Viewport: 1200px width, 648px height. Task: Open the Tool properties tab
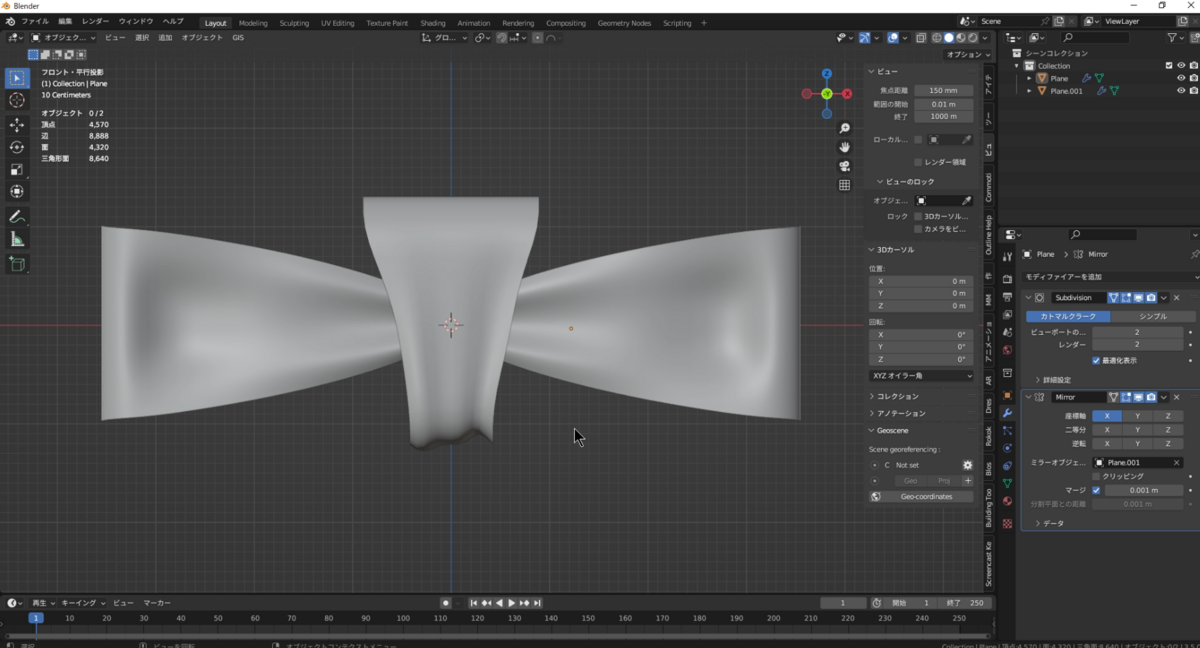point(1007,255)
